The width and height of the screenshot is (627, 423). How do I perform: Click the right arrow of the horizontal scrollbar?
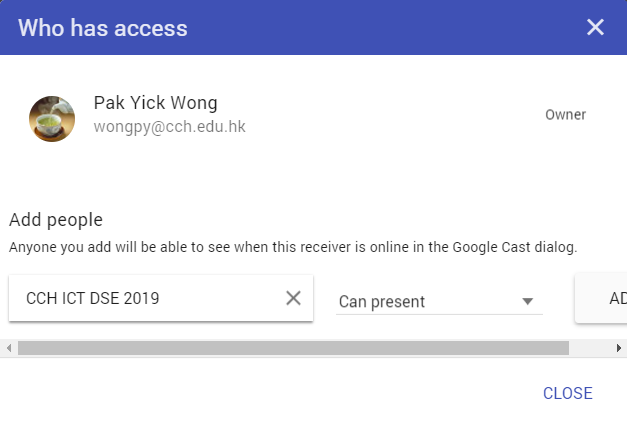pyautogui.click(x=620, y=348)
